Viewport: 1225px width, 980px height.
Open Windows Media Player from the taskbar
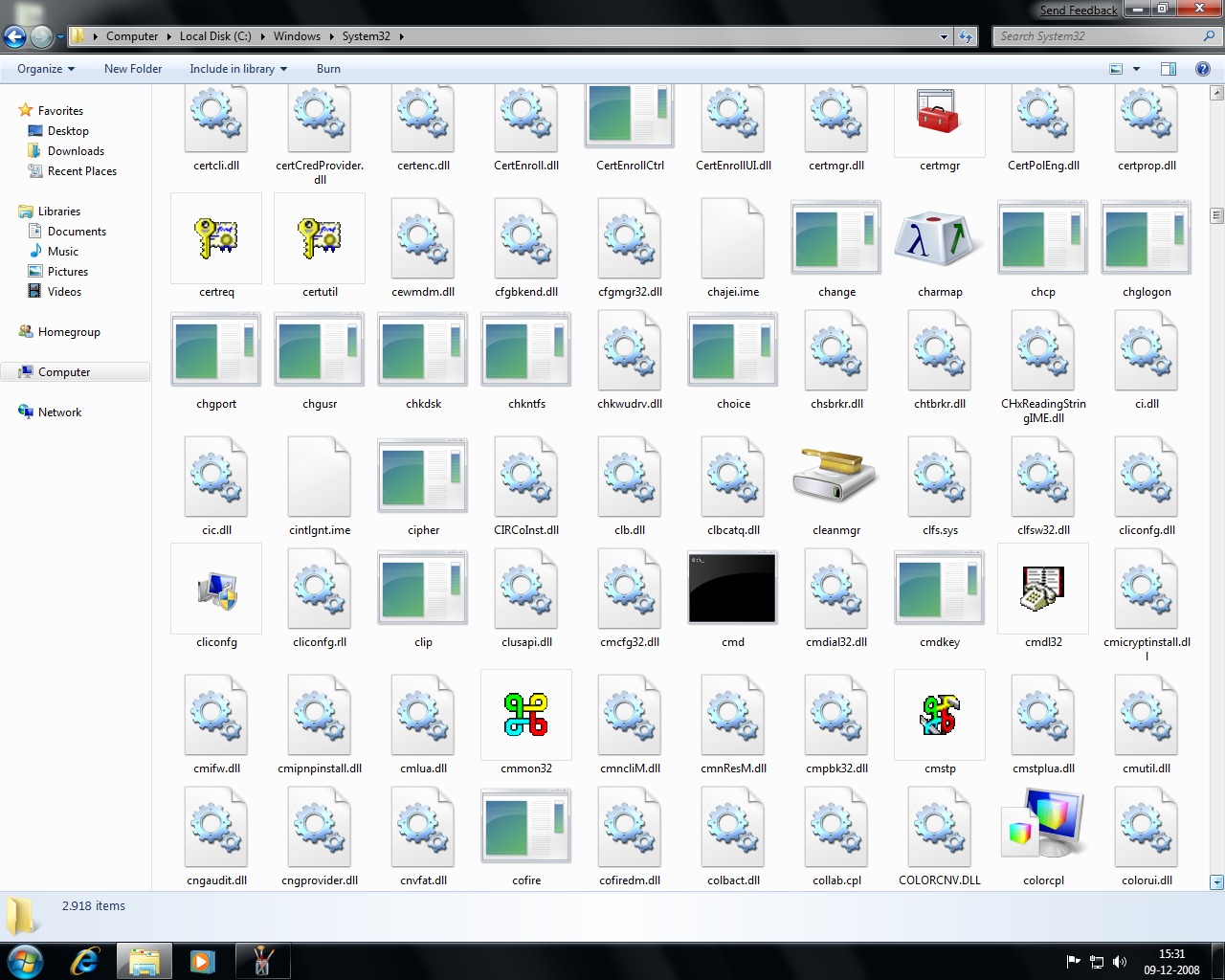click(203, 960)
